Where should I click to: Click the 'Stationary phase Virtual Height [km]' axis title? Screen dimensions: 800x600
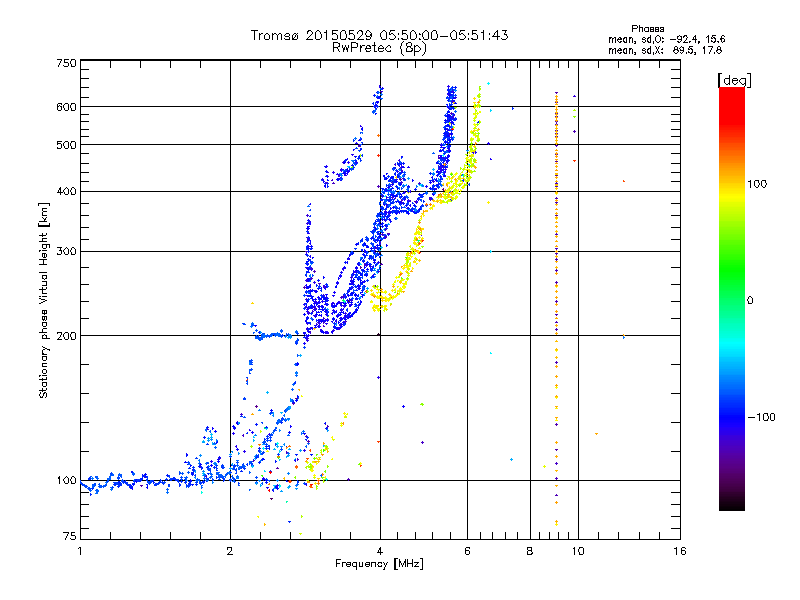coord(43,300)
